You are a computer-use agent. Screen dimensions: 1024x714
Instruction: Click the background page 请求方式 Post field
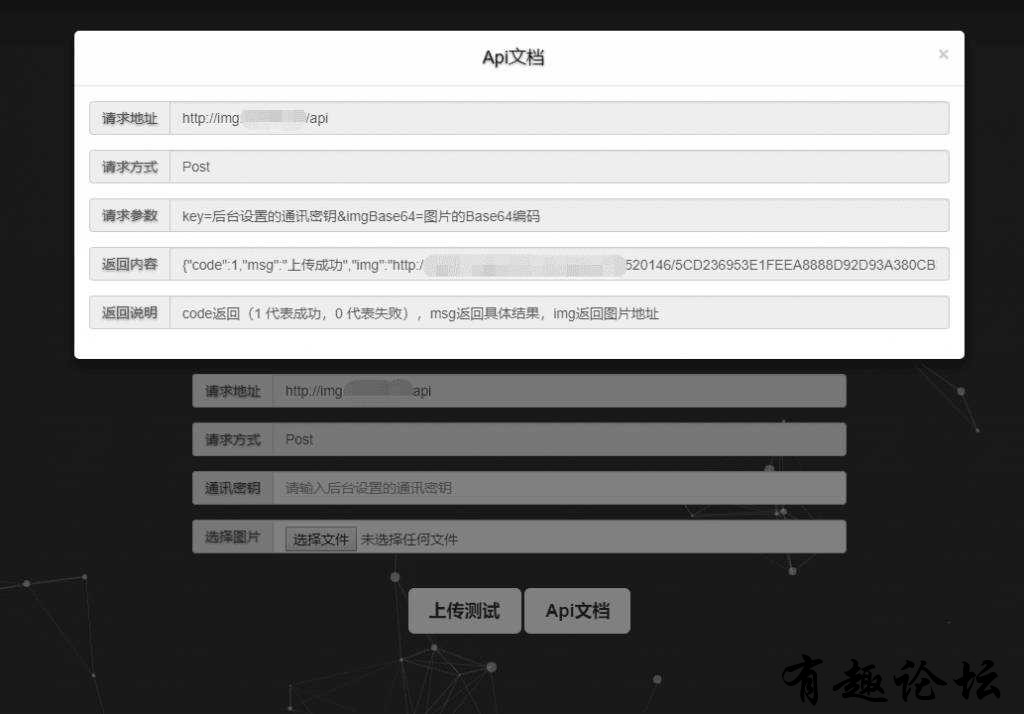[559, 439]
